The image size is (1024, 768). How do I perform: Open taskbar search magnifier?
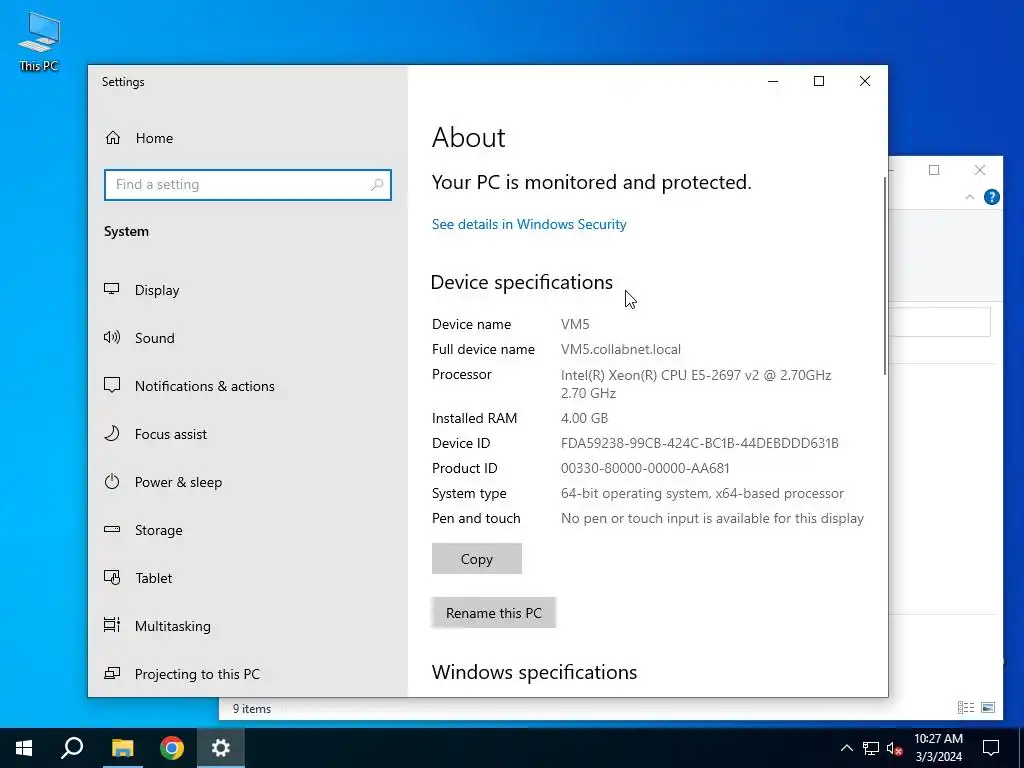tap(72, 748)
